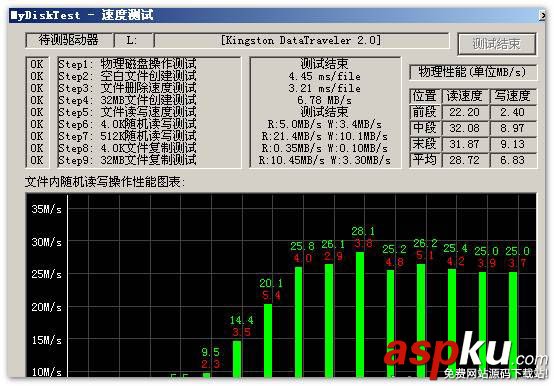Click the 测试结束 button beside the drive name
Image resolution: width=554 pixels, height=386 pixels.
tap(497, 44)
